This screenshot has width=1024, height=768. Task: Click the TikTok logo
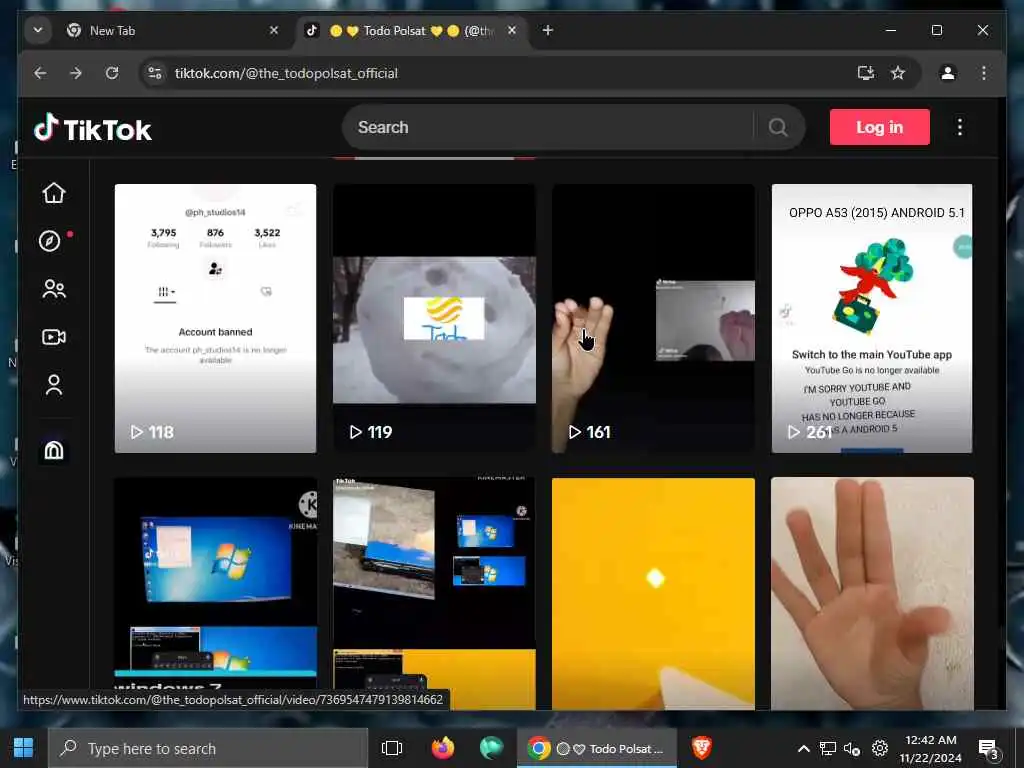(93, 129)
